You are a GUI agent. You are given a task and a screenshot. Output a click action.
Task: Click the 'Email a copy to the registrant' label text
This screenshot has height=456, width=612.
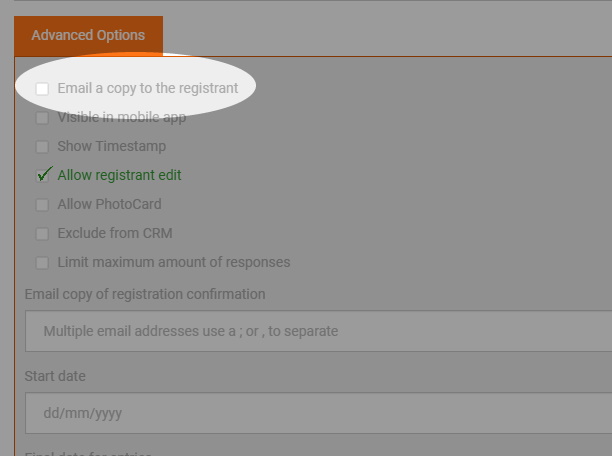pyautogui.click(x=148, y=88)
